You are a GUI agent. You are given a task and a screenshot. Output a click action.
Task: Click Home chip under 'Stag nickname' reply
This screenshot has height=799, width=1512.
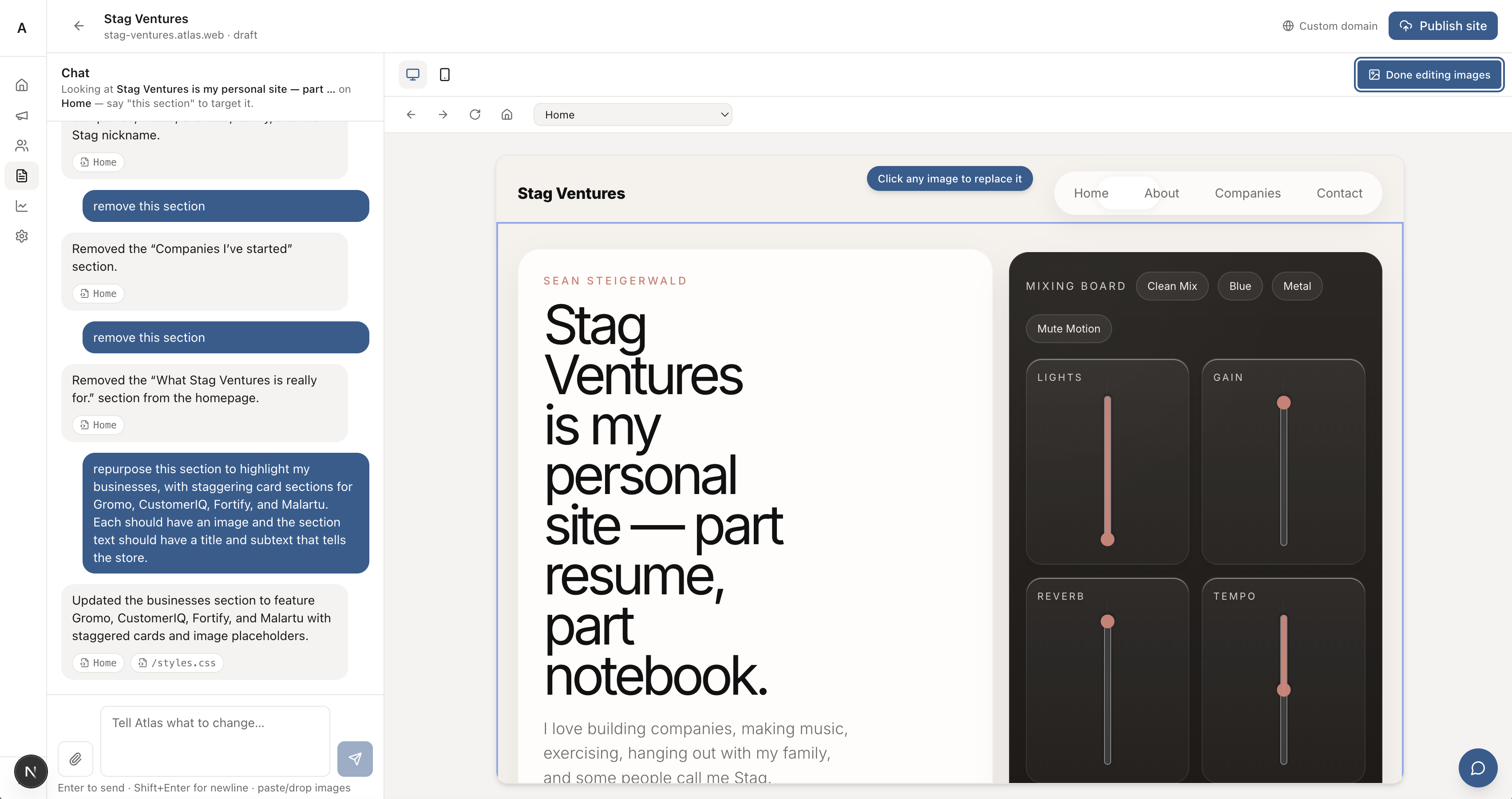click(98, 162)
